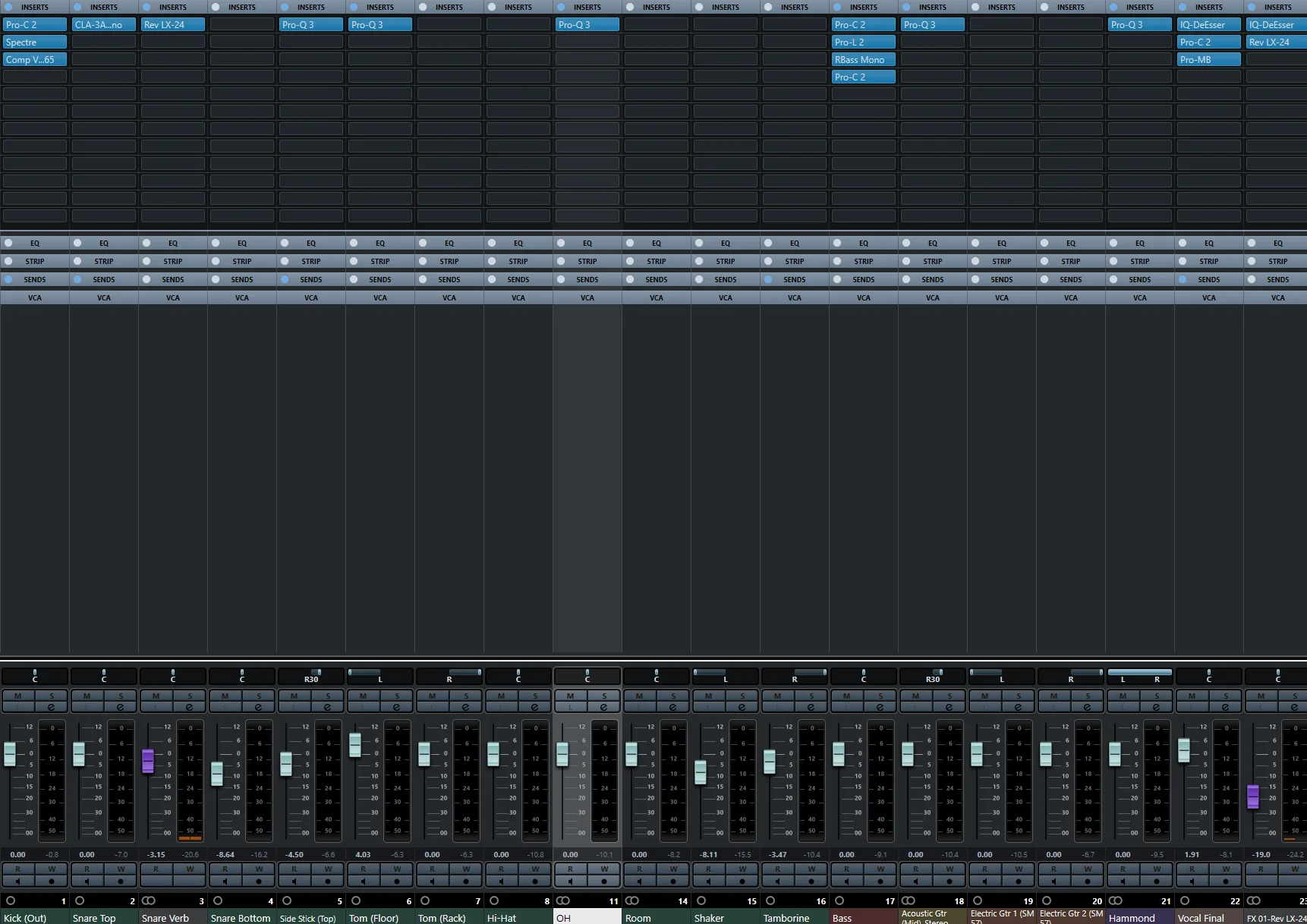Click record enable dot on the OH channel
Screen dimensions: 1307x924
coord(604,881)
